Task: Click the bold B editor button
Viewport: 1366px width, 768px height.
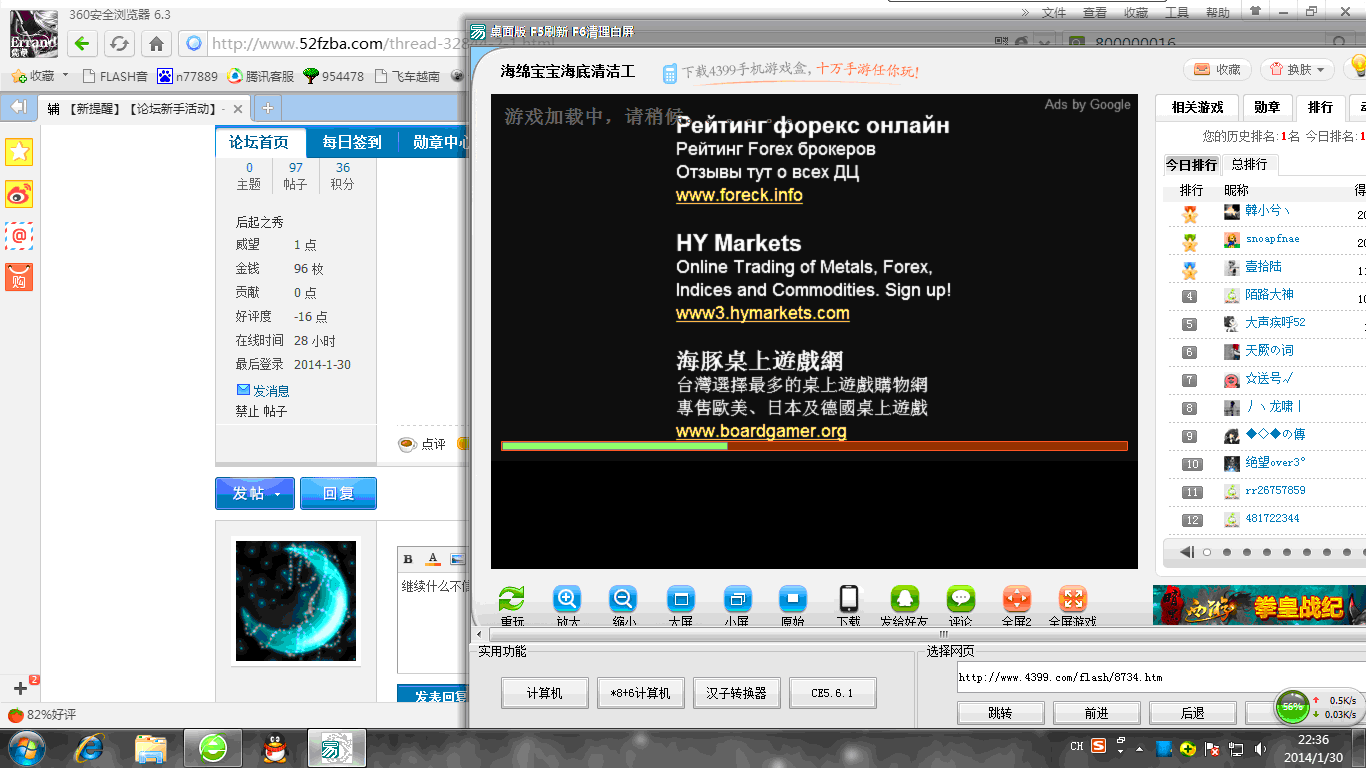Action: (x=408, y=559)
